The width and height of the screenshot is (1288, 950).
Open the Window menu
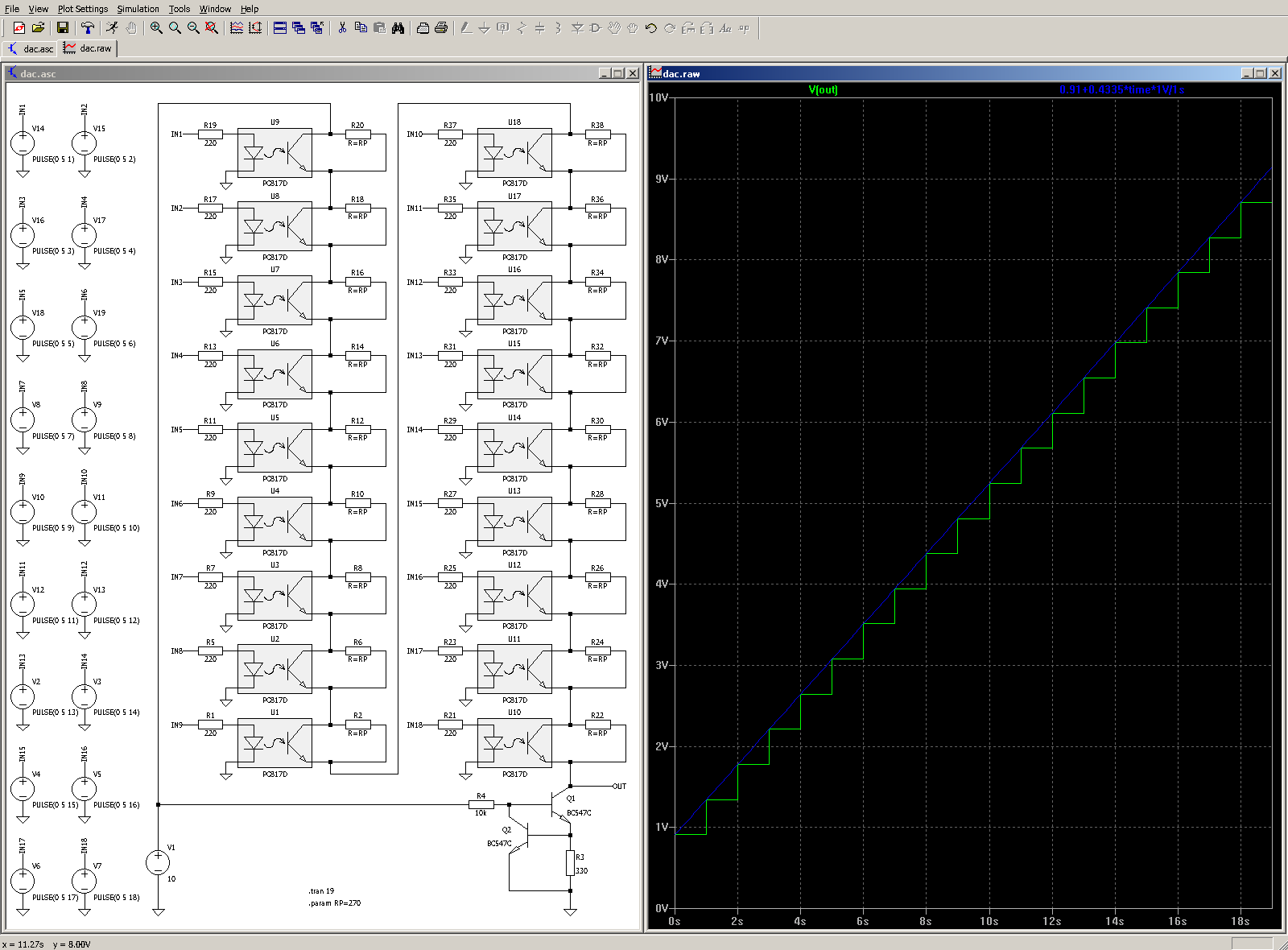[215, 9]
